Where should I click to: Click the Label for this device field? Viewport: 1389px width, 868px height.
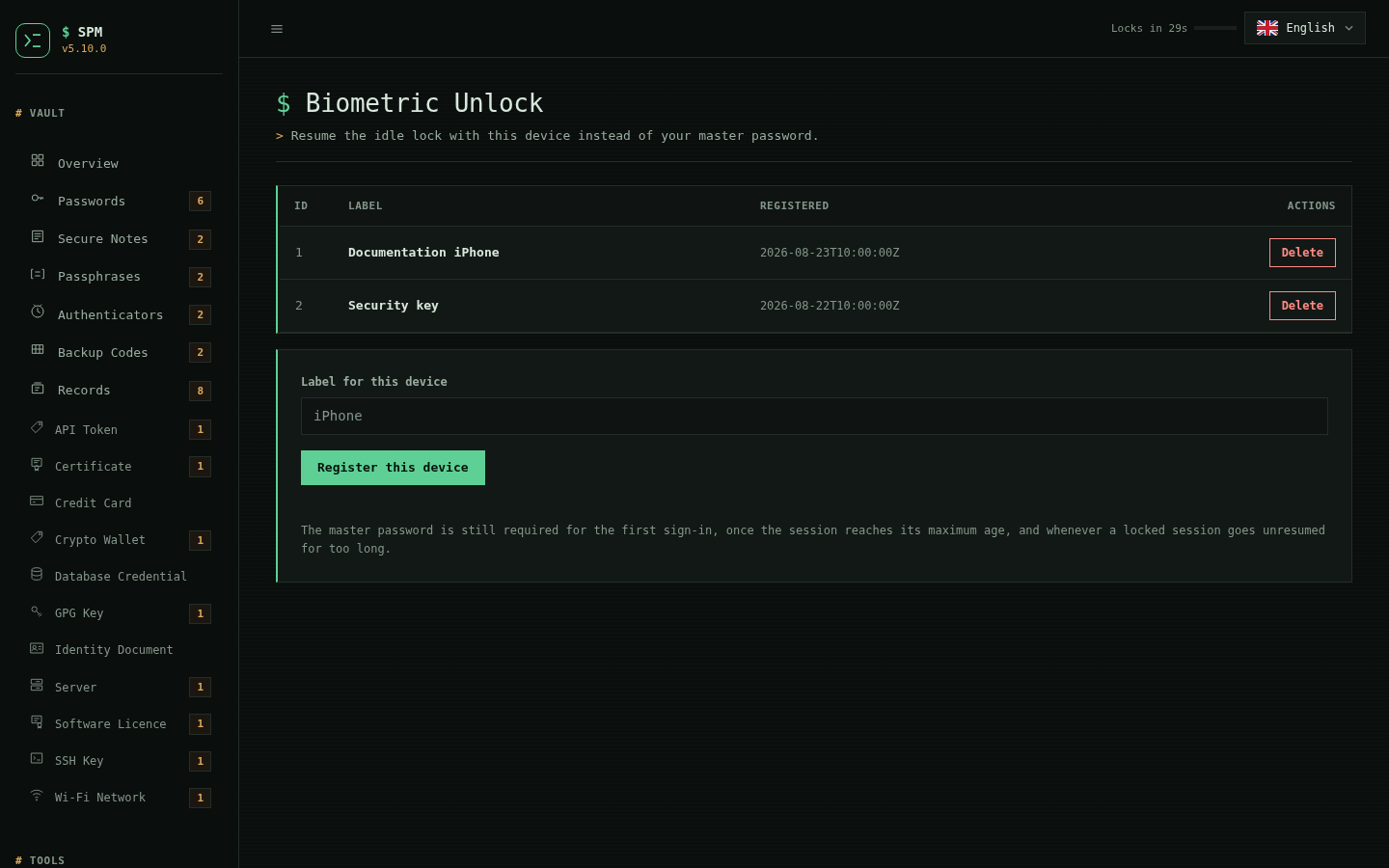tap(814, 416)
